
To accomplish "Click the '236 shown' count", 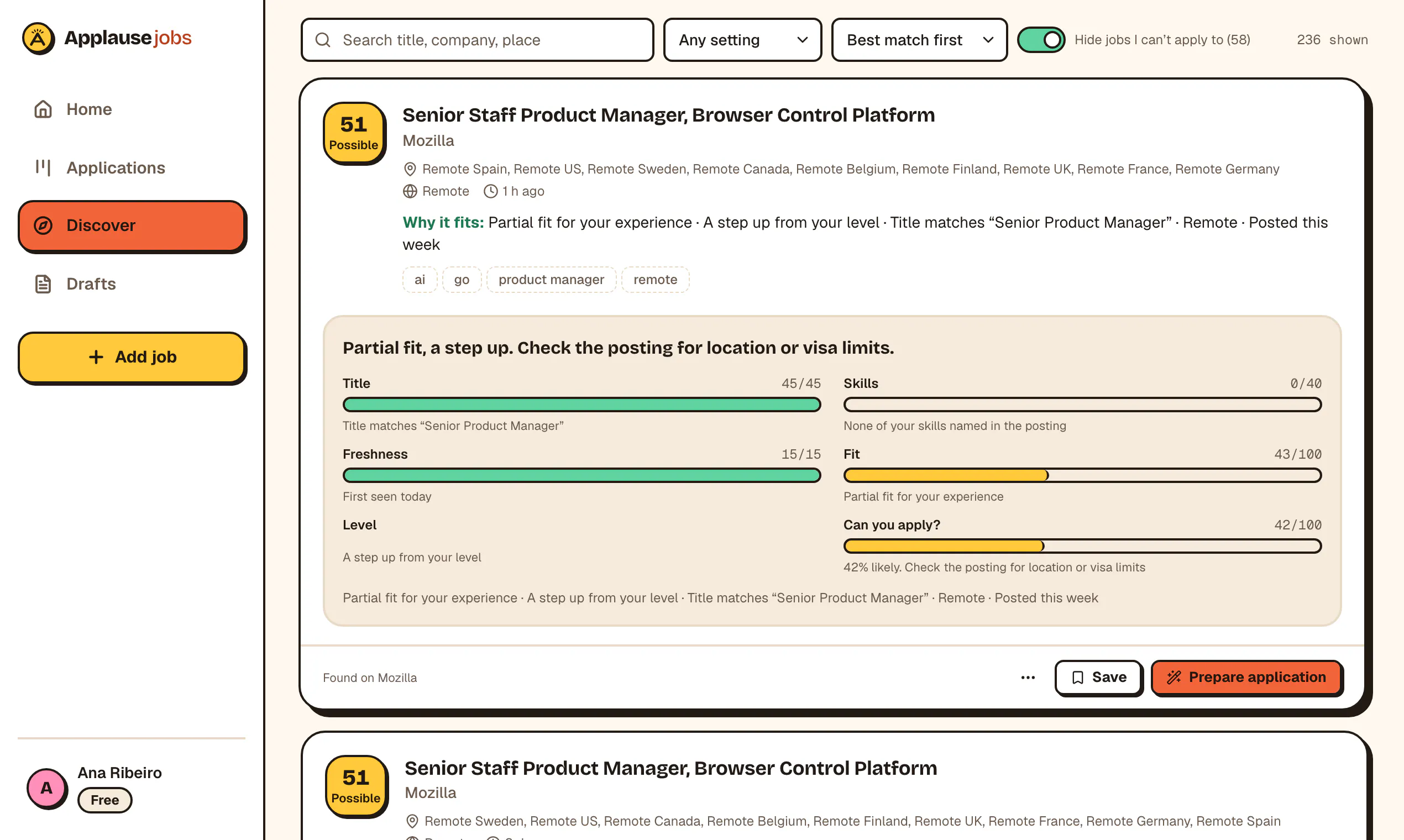I will [x=1332, y=40].
